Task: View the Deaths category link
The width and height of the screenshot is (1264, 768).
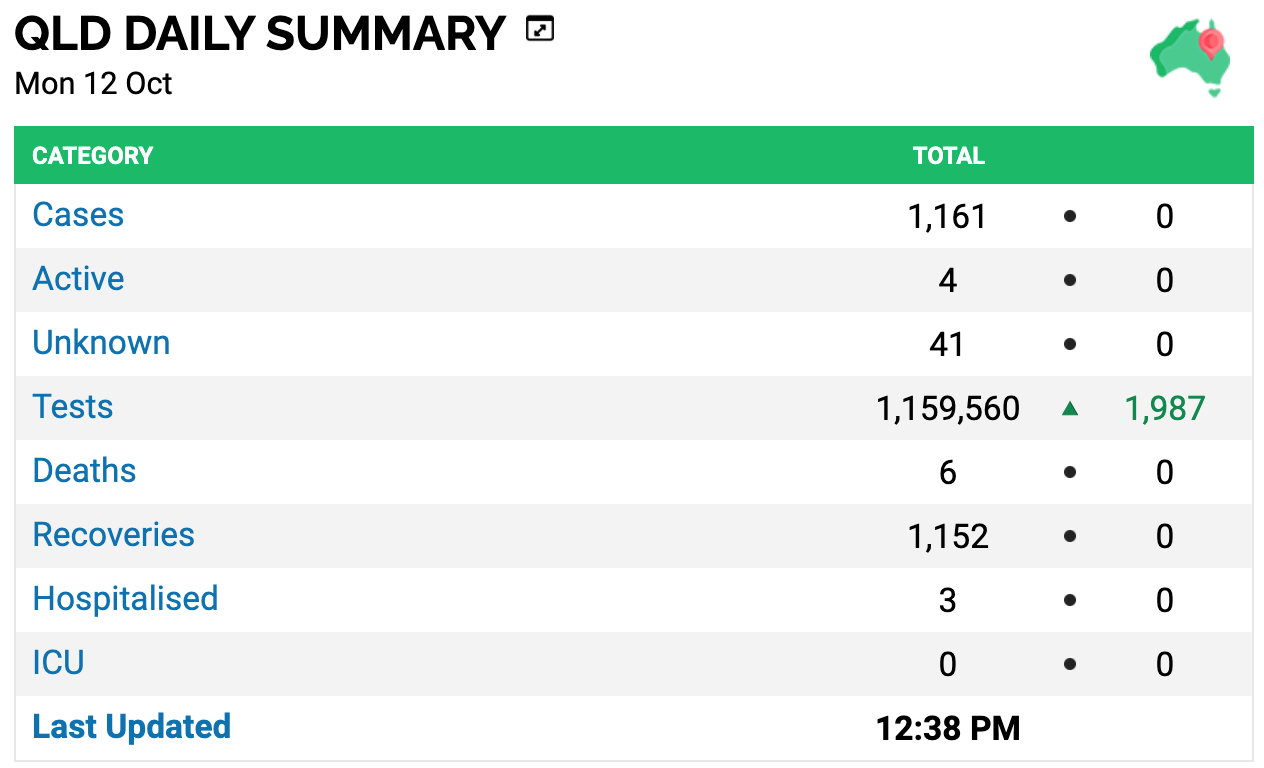Action: coord(84,471)
